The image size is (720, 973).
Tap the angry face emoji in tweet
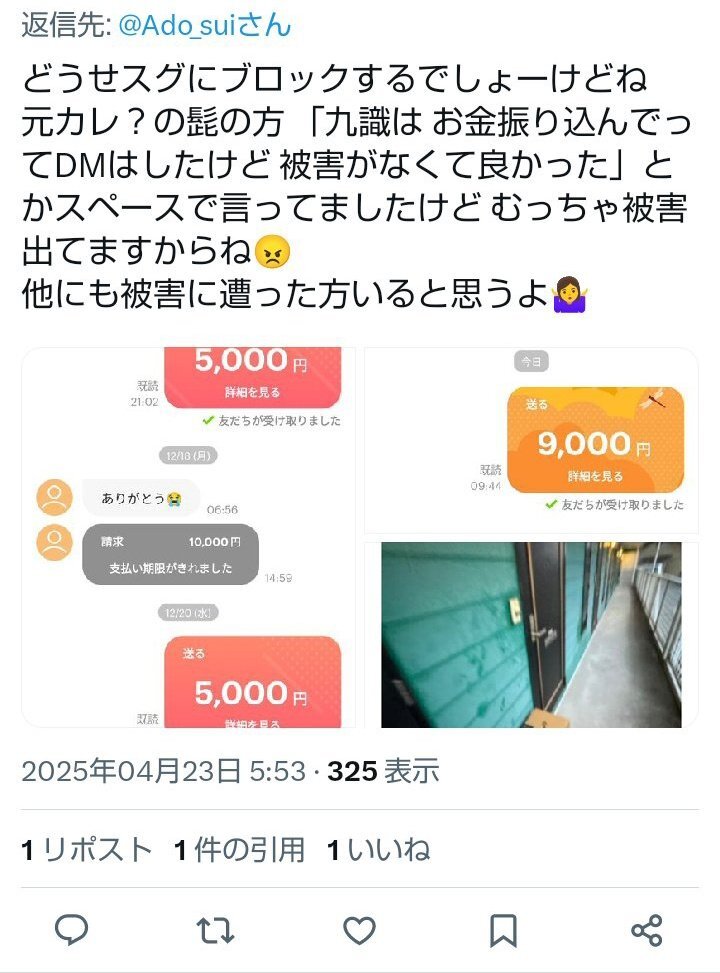tap(272, 253)
